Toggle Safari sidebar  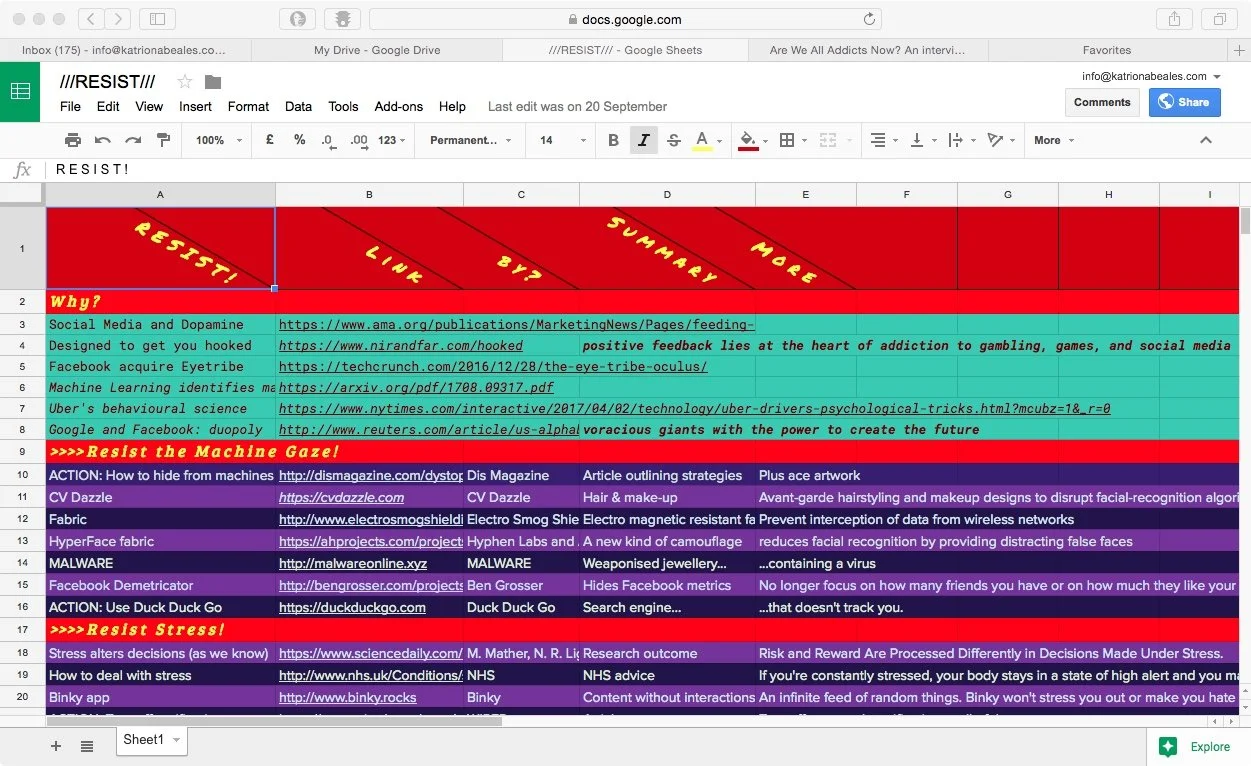pos(157,19)
